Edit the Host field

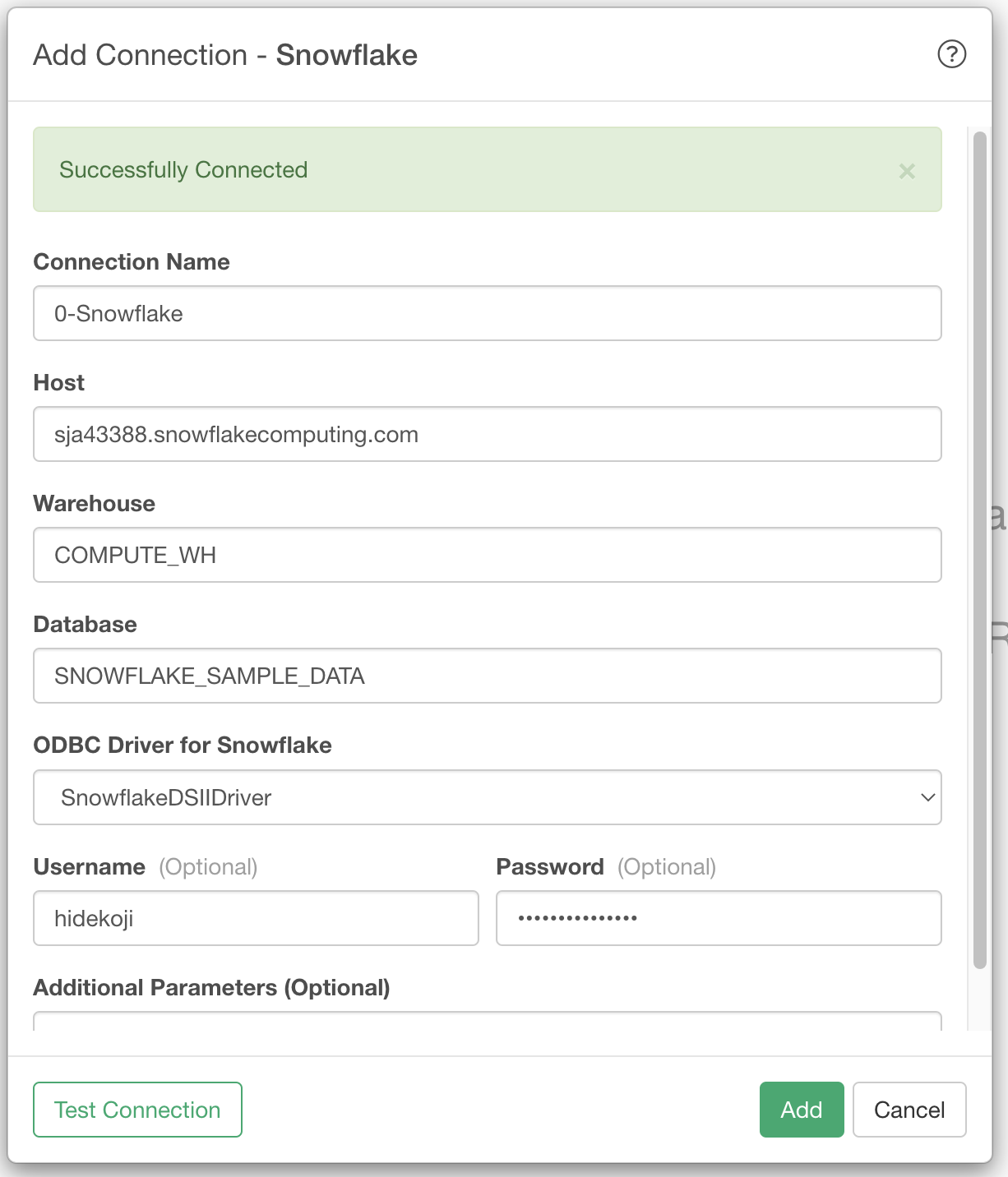pyautogui.click(x=487, y=434)
